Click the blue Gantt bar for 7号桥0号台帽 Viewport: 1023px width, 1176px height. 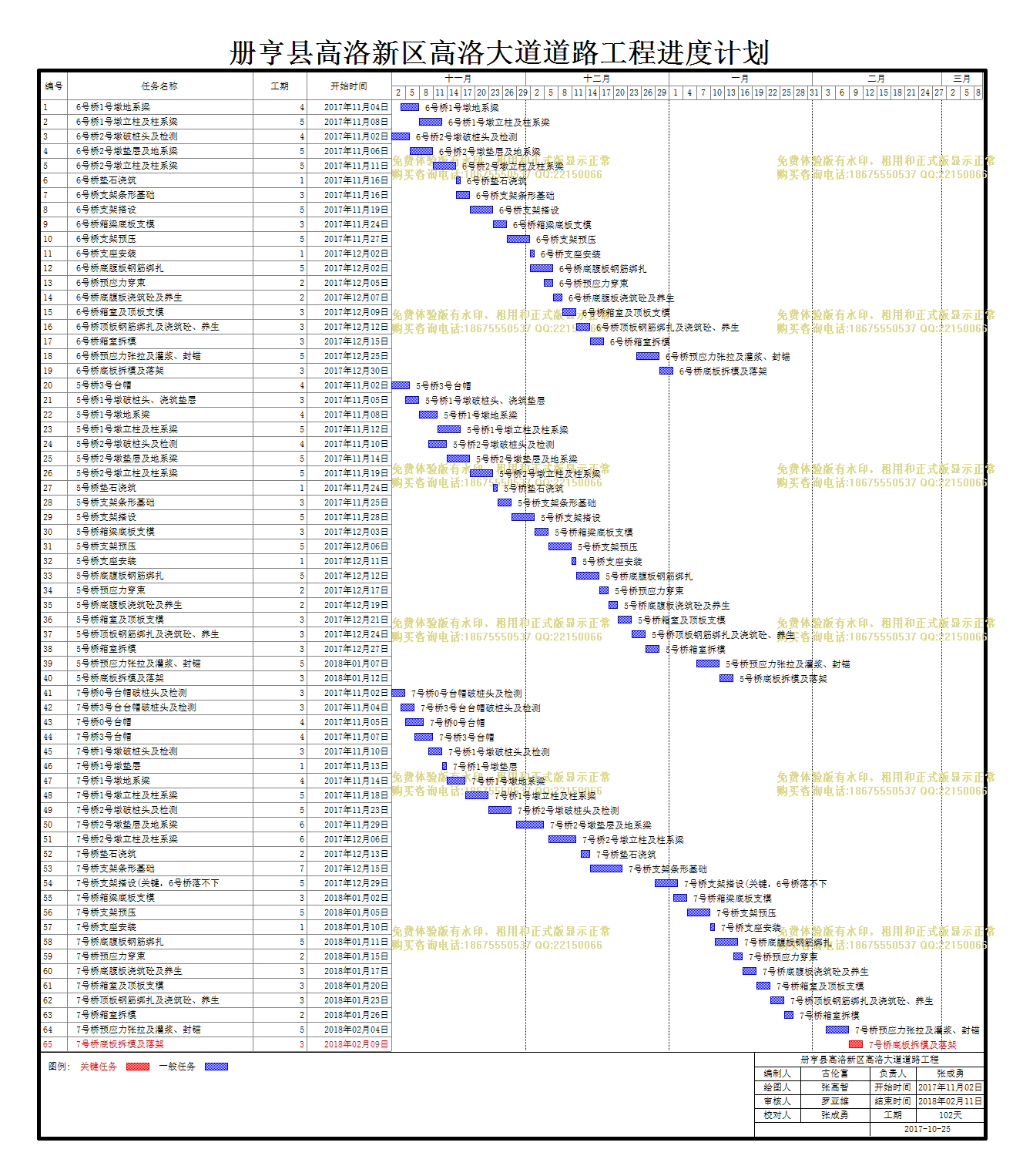[x=414, y=722]
